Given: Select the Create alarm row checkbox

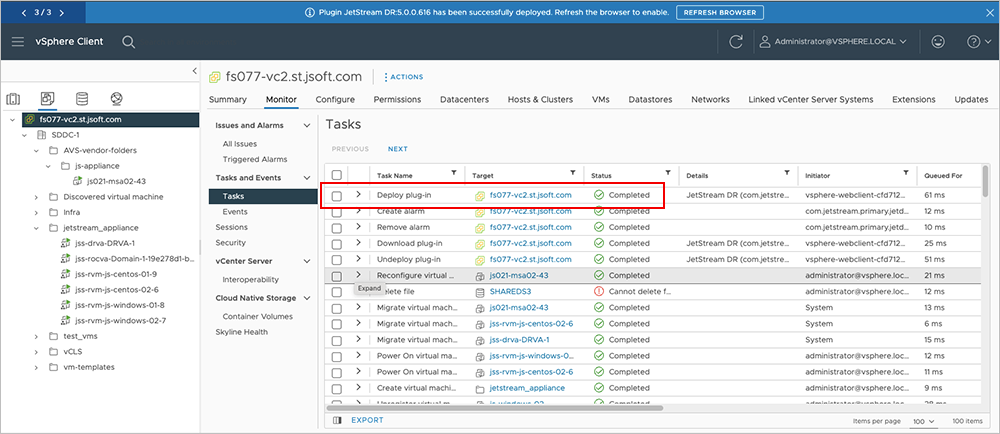Looking at the screenshot, I should [x=337, y=211].
